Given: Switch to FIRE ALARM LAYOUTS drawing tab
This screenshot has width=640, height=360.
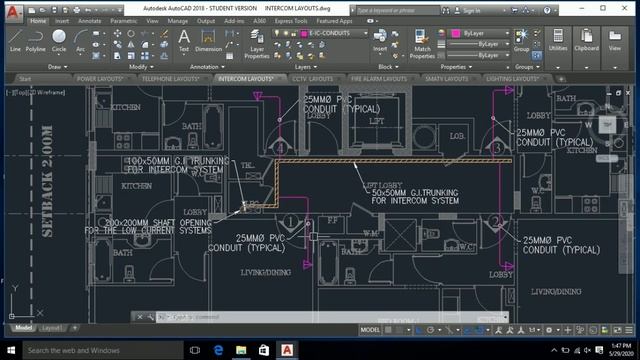Looking at the screenshot, I should point(379,79).
